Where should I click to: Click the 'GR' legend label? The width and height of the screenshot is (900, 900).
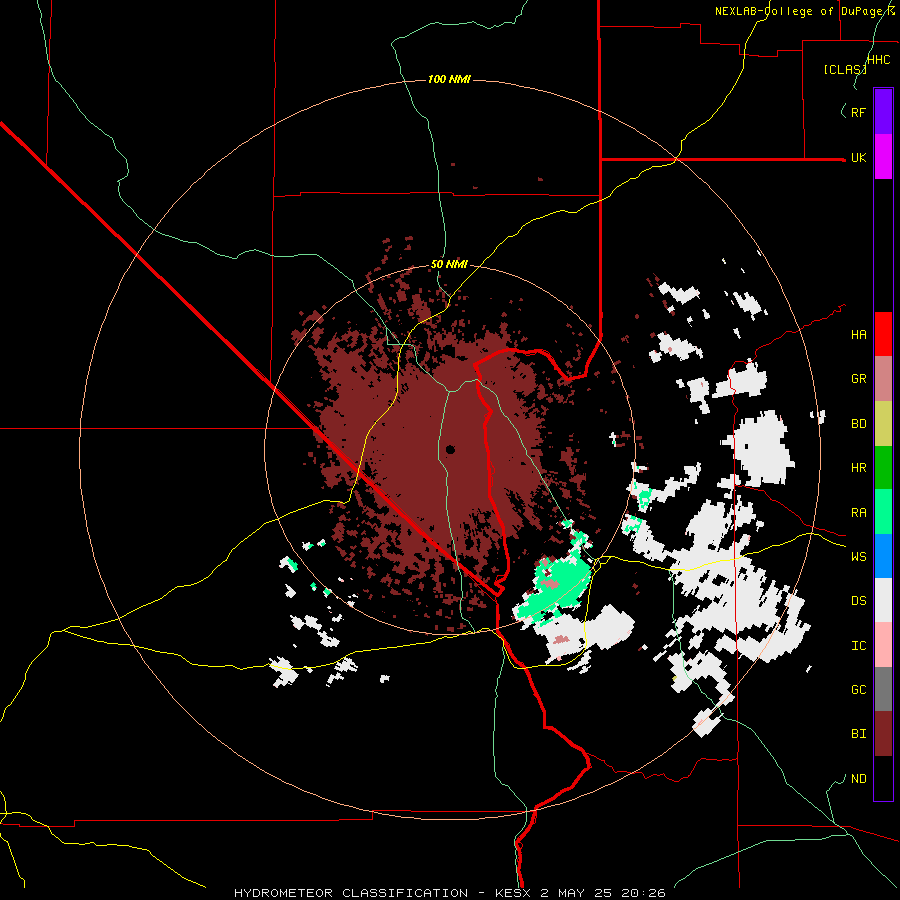click(x=858, y=379)
